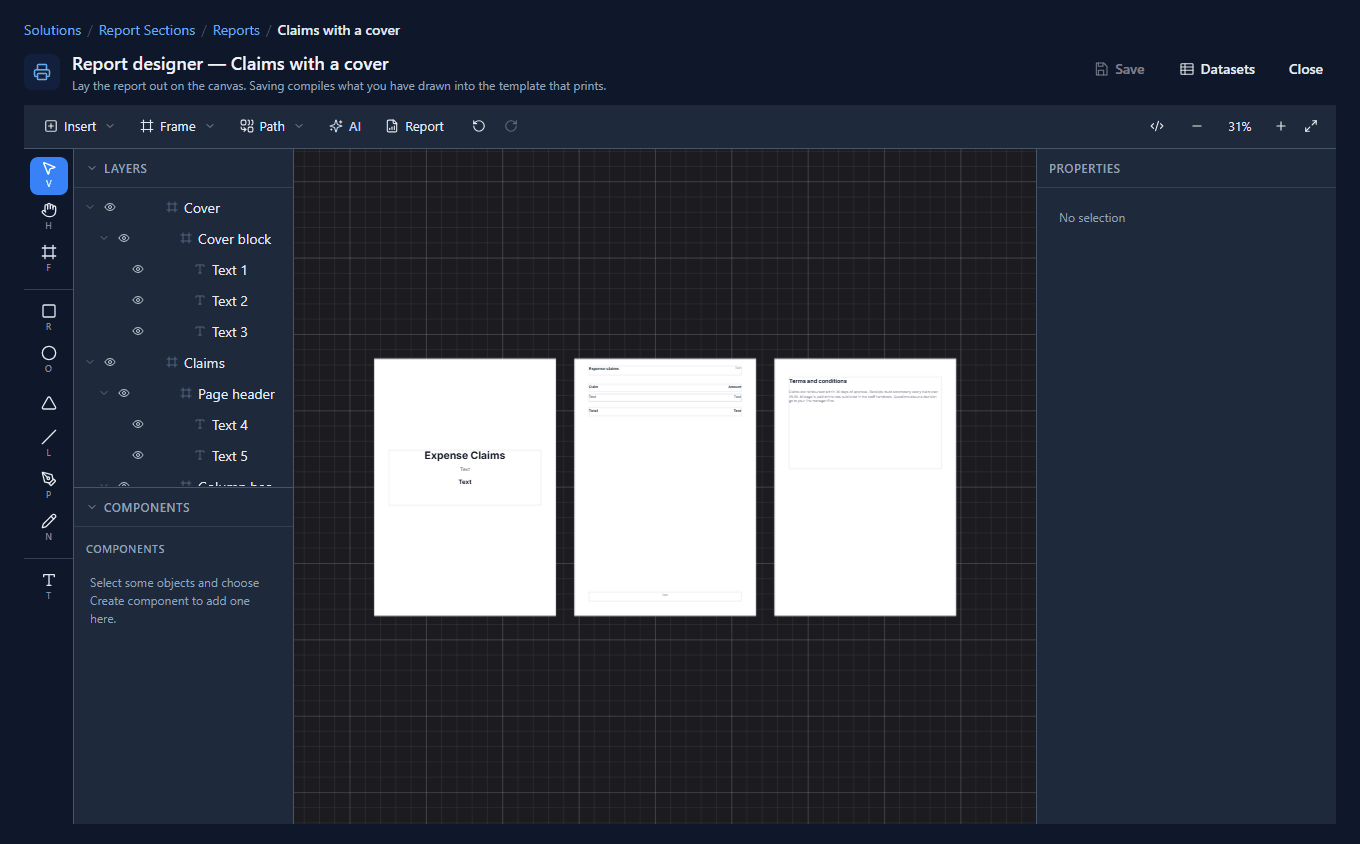Viewport: 1360px width, 844px height.
Task: Collapse the Components panel
Action: [92, 508]
